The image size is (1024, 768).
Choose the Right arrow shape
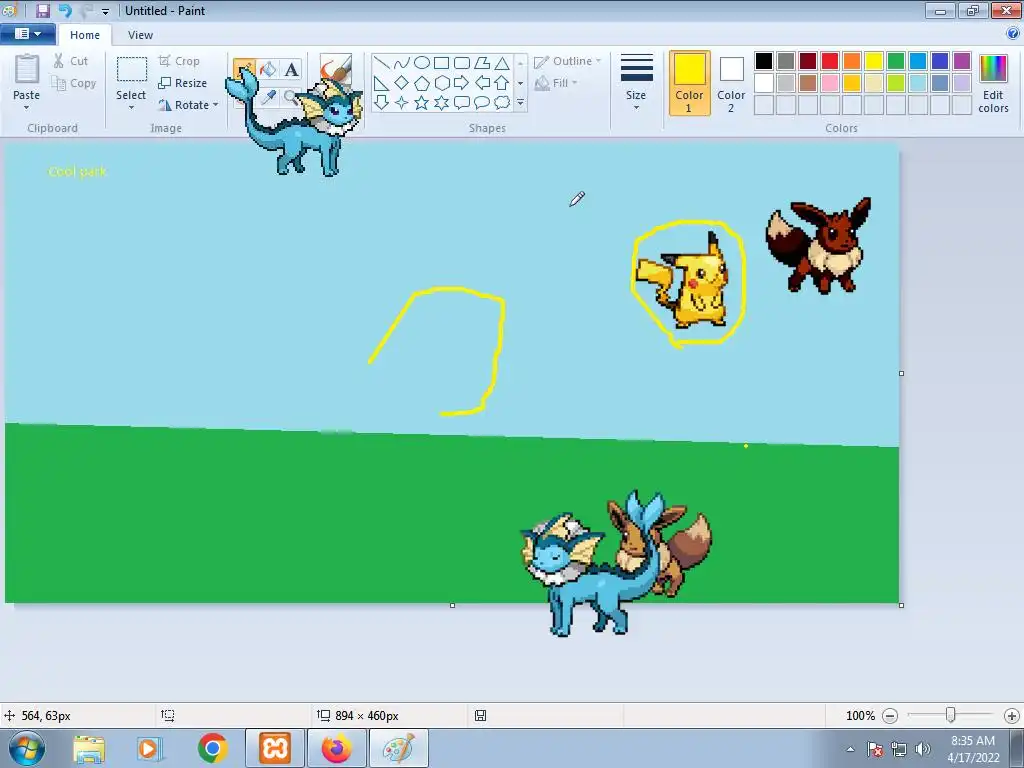[462, 83]
